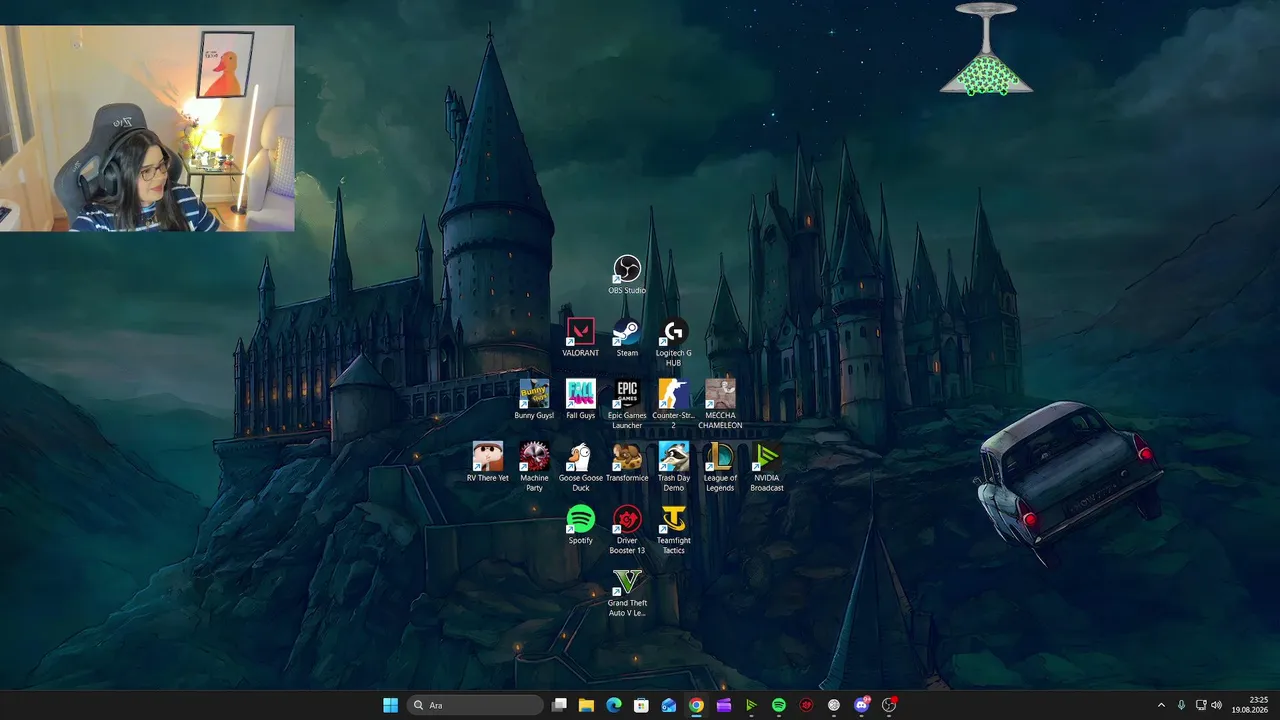Switch to OBS in the taskbar
1280x720 pixels.
point(889,705)
